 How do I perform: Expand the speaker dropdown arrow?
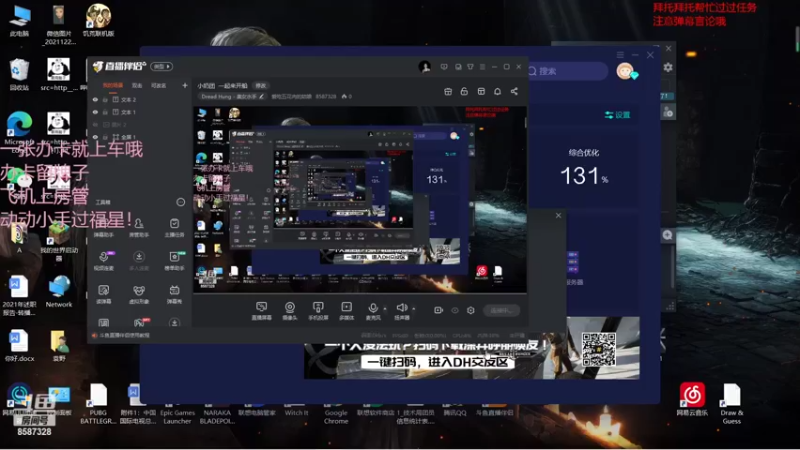413,308
